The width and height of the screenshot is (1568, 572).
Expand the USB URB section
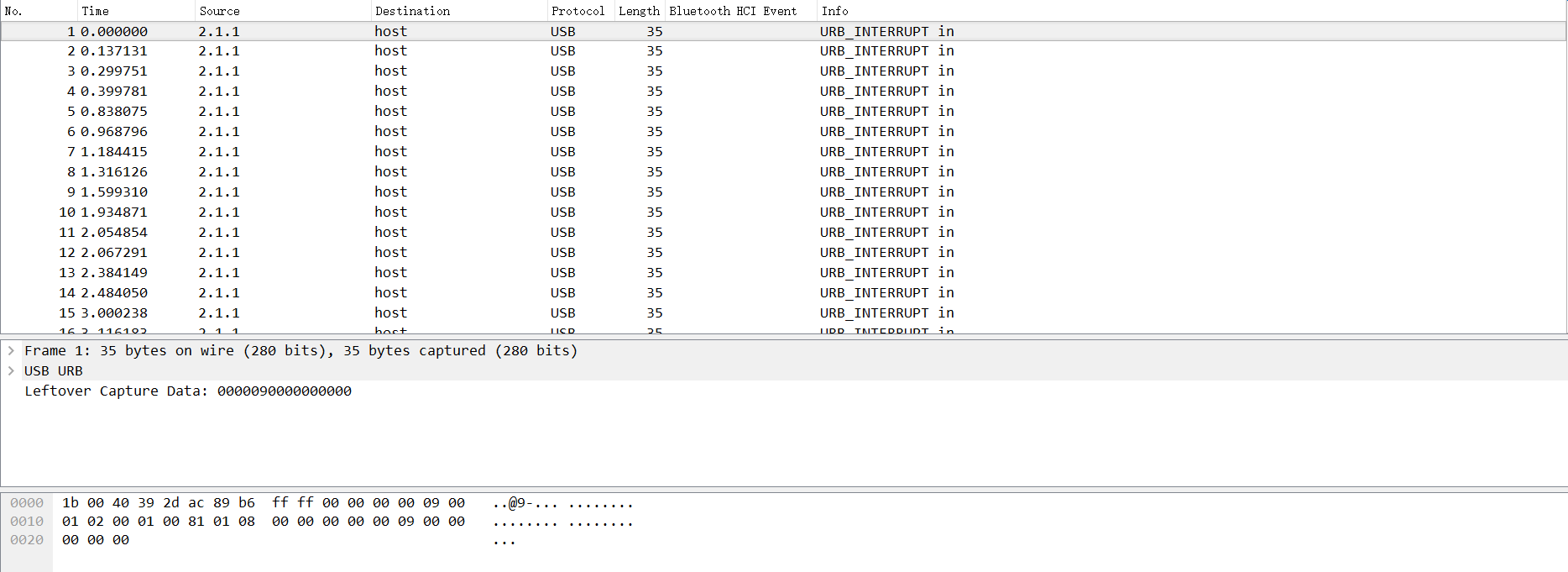point(11,371)
